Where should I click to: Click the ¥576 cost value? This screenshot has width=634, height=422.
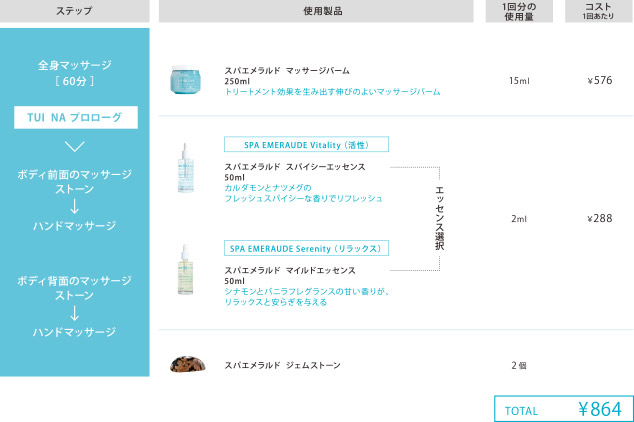[601, 80]
